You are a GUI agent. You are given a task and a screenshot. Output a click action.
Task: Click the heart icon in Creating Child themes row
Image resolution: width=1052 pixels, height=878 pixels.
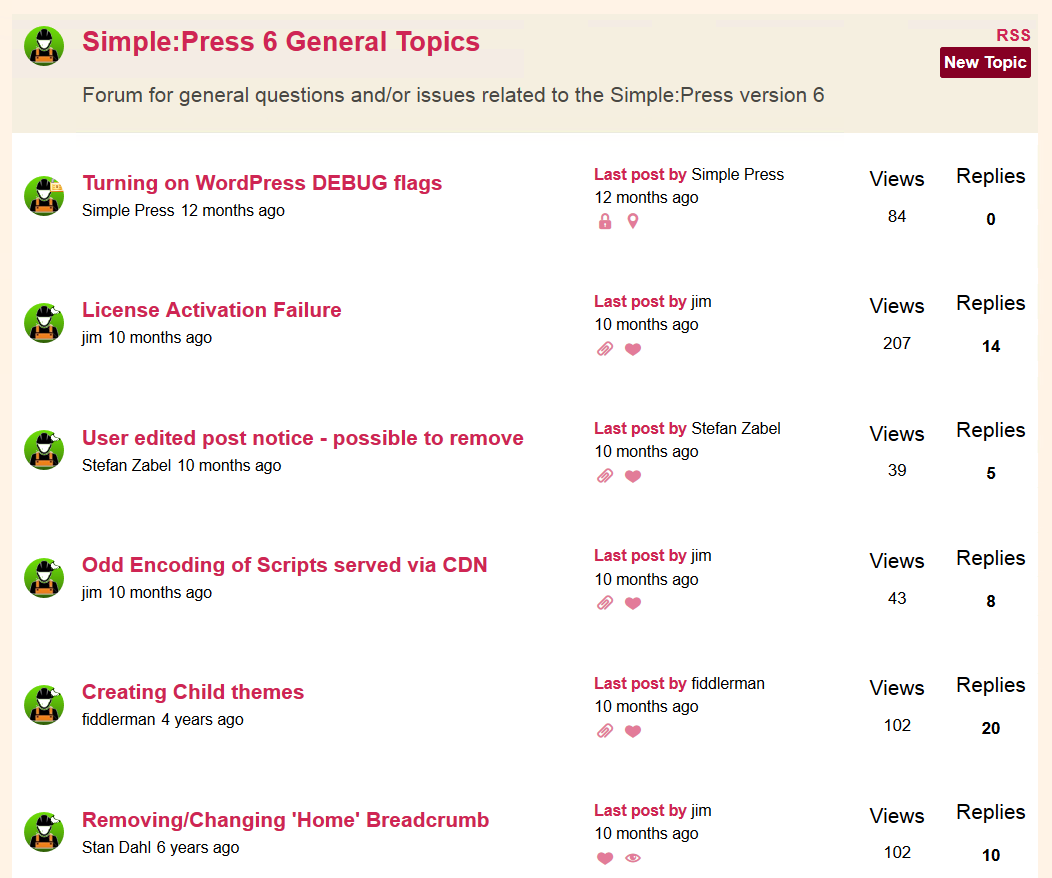[633, 730]
